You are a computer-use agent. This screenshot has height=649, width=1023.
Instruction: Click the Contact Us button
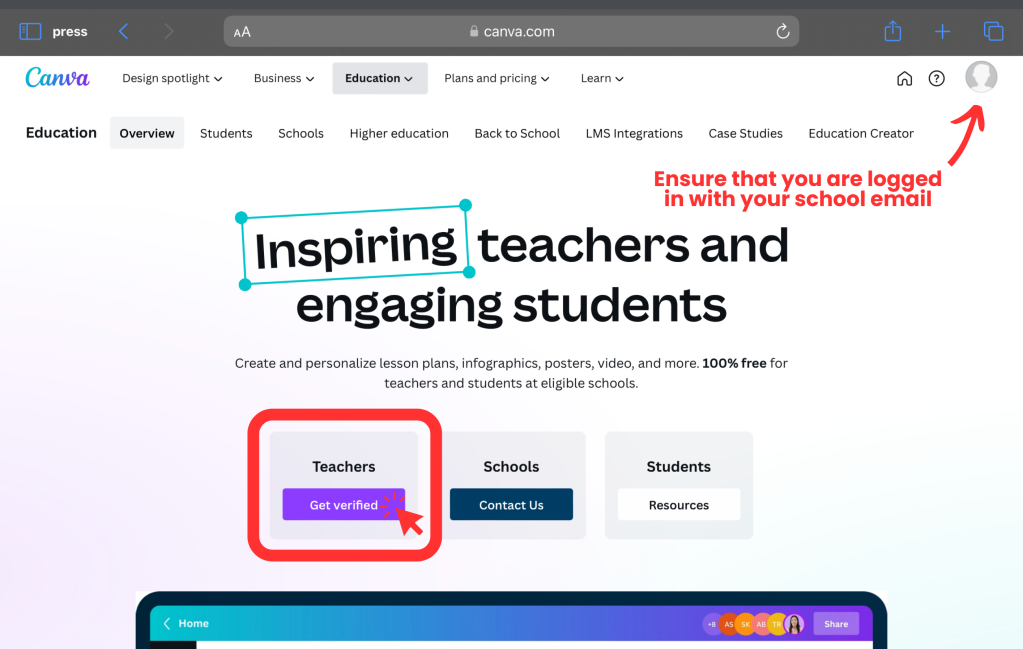pyautogui.click(x=512, y=504)
